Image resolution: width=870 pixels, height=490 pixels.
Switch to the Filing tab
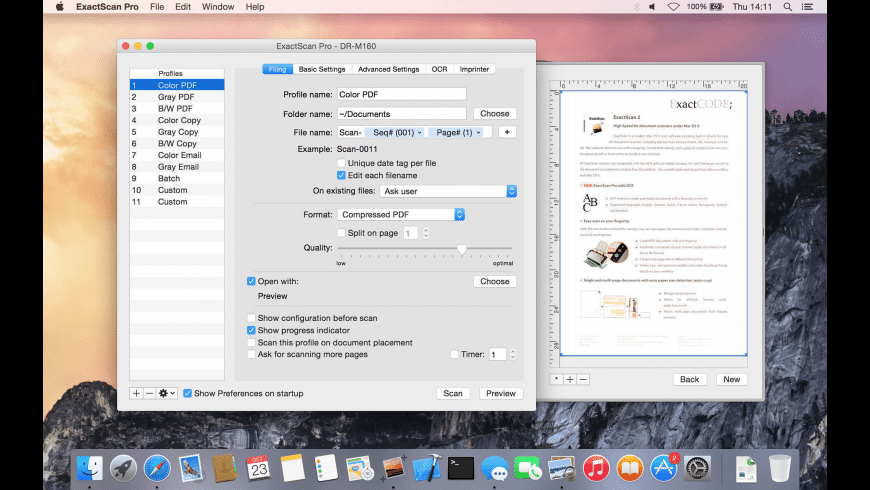(x=277, y=69)
